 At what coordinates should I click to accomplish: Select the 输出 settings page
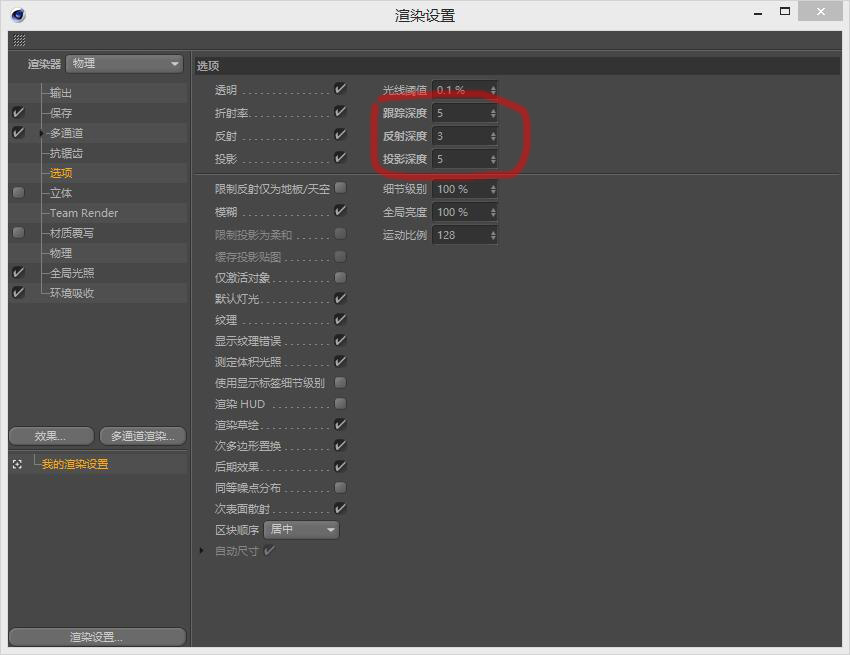click(61, 93)
